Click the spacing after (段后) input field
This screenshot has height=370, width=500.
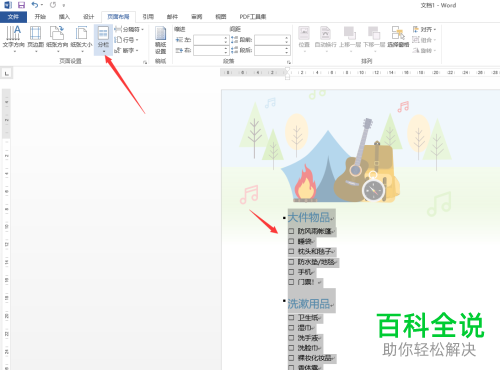[272, 50]
